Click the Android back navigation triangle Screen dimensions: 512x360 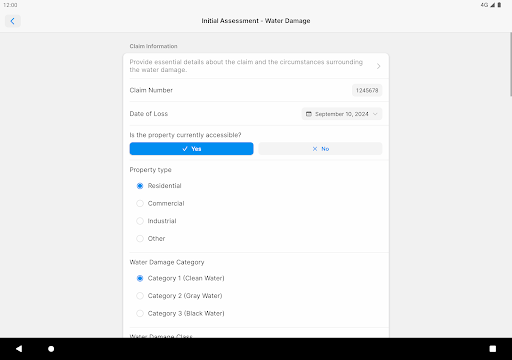tap(19, 349)
